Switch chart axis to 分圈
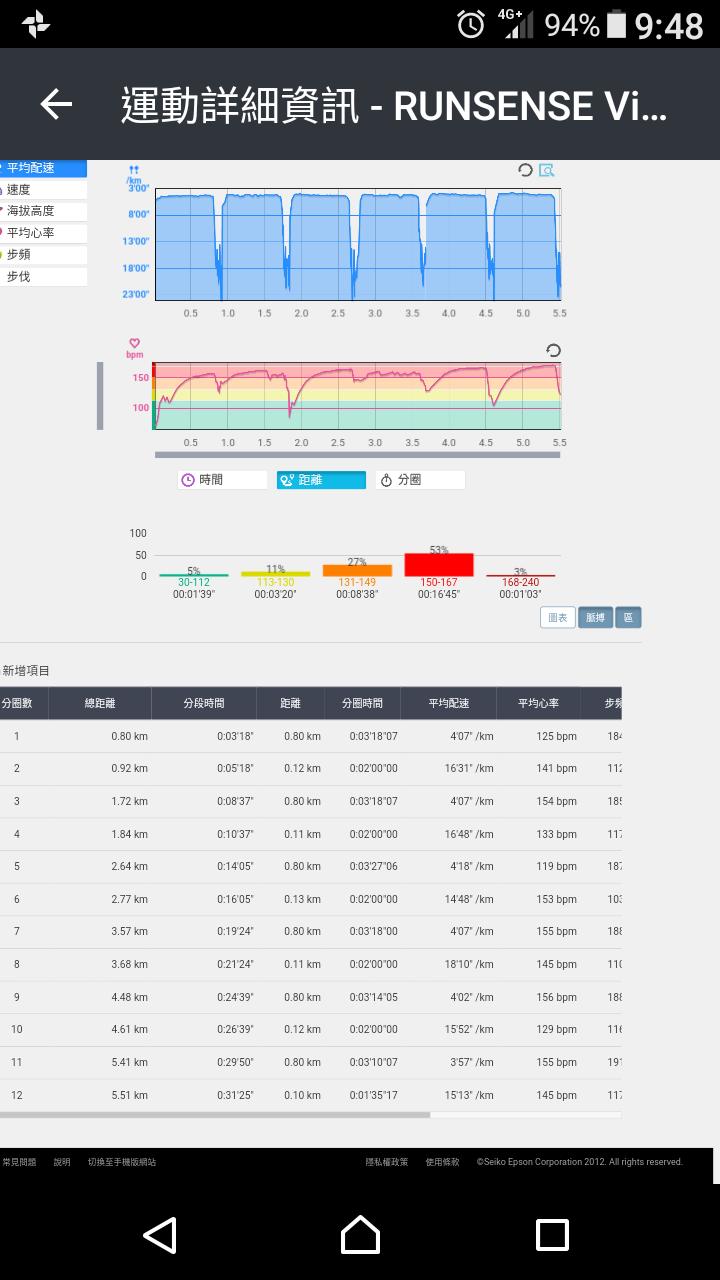The image size is (720, 1280). pos(420,480)
